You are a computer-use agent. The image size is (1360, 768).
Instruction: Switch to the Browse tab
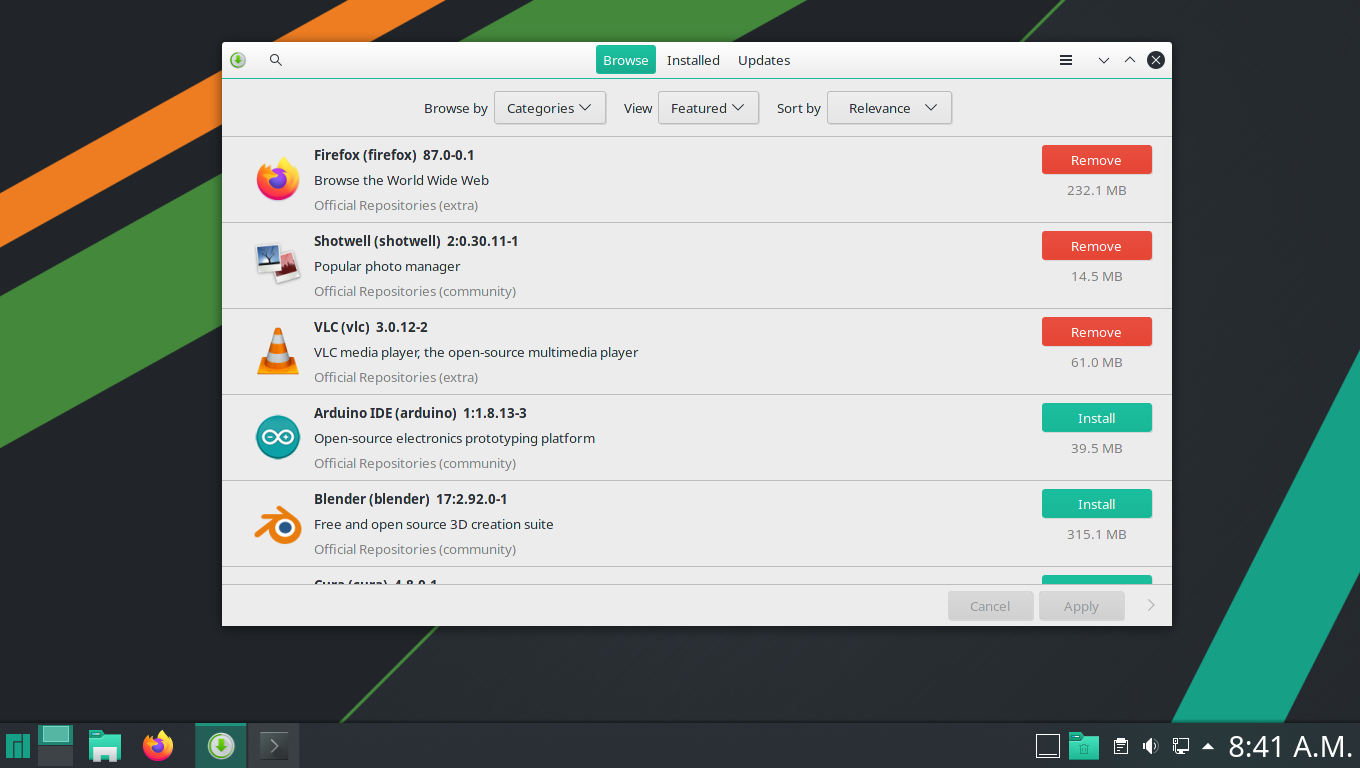coord(626,60)
